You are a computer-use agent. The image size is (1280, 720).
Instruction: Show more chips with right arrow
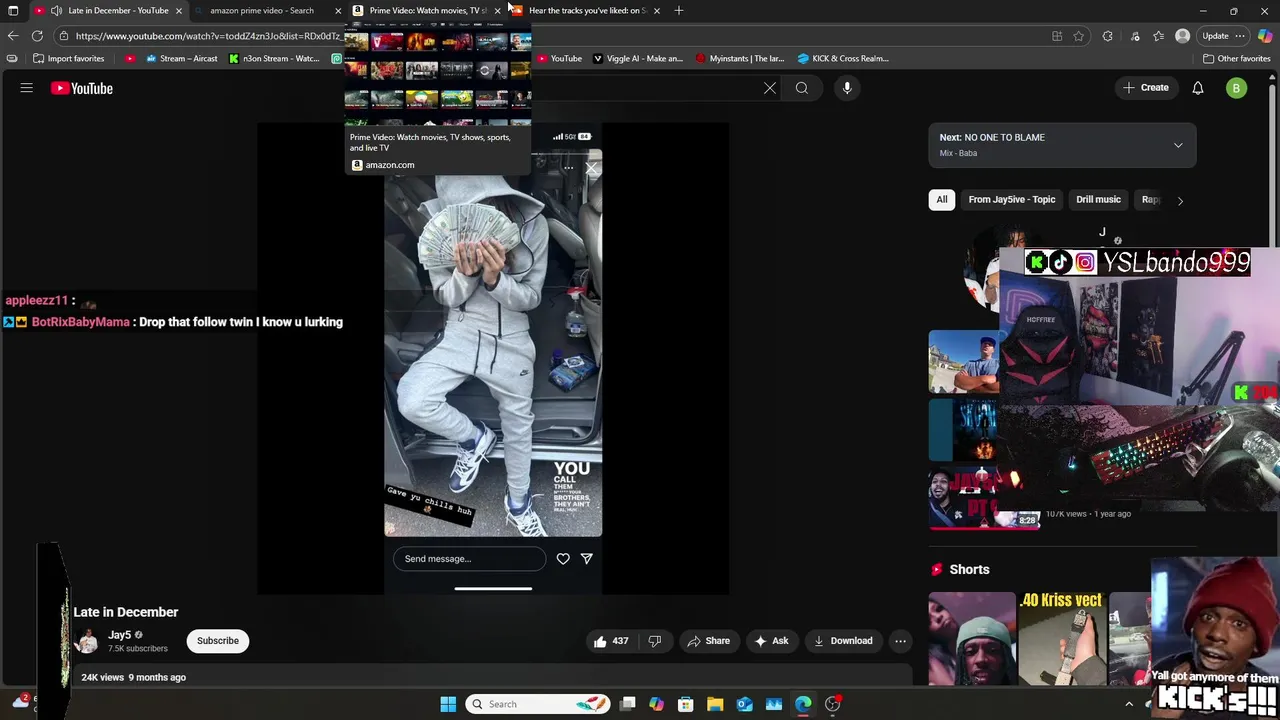click(1180, 200)
